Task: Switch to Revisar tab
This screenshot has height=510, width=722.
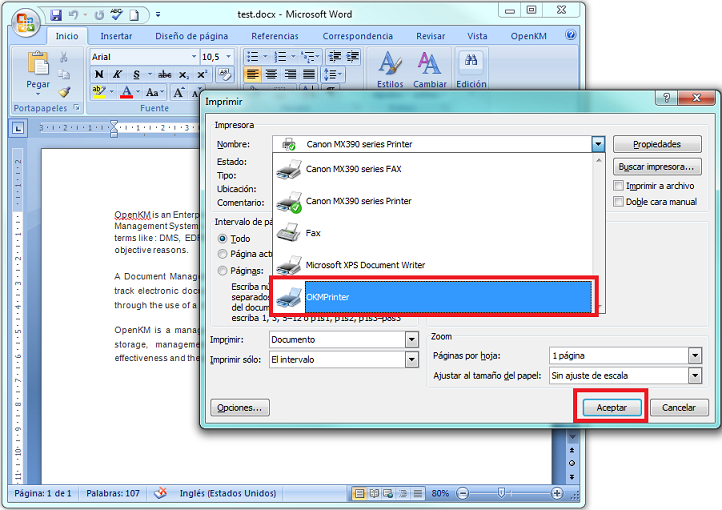Action: (431, 36)
